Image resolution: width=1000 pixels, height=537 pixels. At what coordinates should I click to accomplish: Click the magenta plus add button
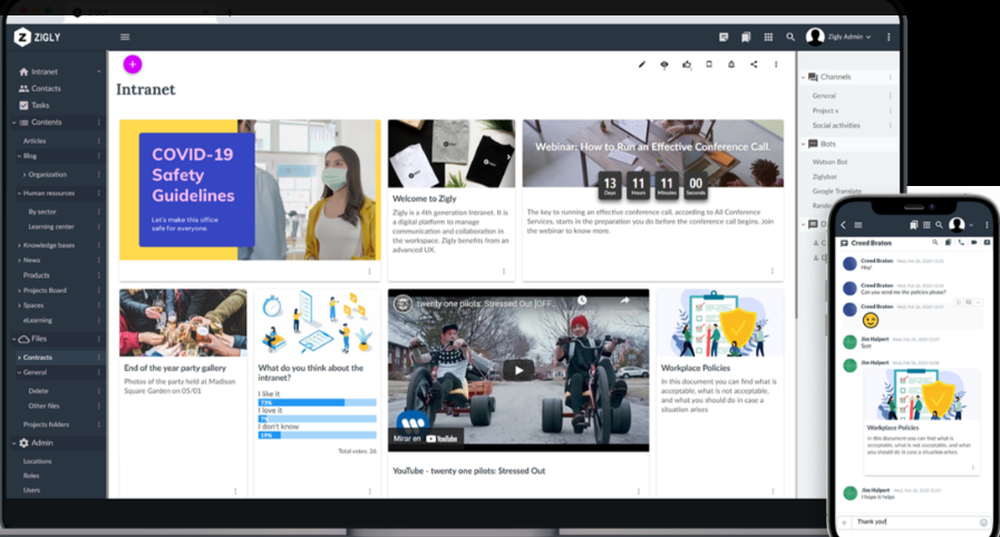[133, 64]
